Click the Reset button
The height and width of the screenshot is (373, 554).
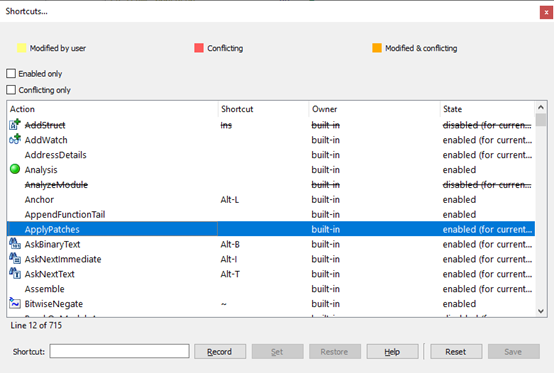(x=456, y=352)
